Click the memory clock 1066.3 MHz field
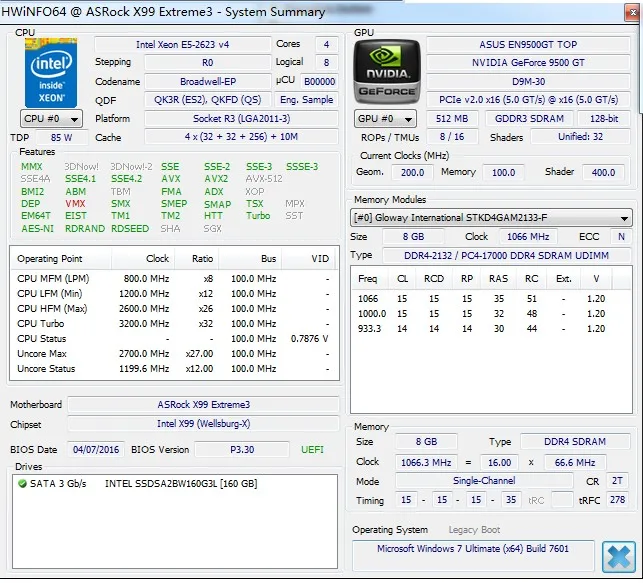Viewport: 643px width, 583px height. click(x=426, y=463)
